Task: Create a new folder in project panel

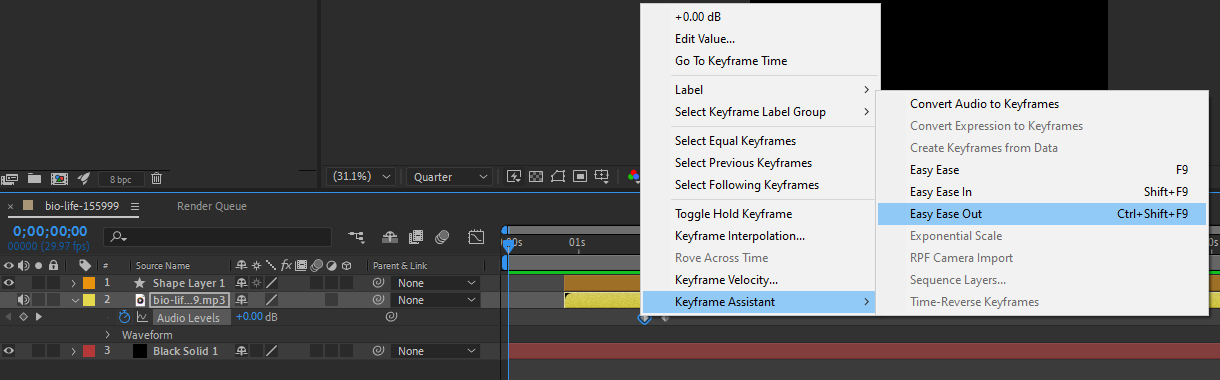Action: (35, 178)
